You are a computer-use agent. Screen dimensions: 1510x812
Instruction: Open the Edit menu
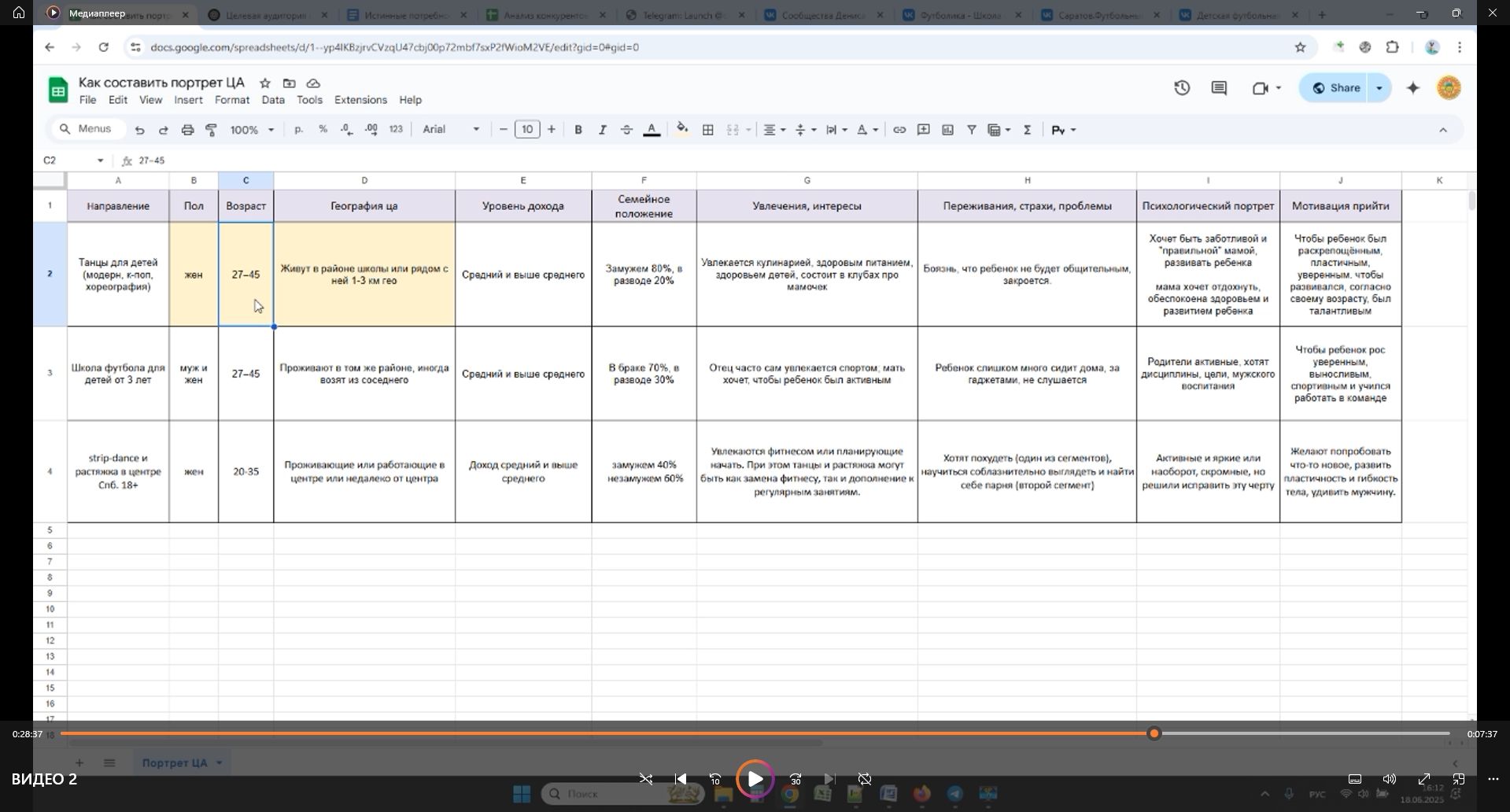pos(118,100)
